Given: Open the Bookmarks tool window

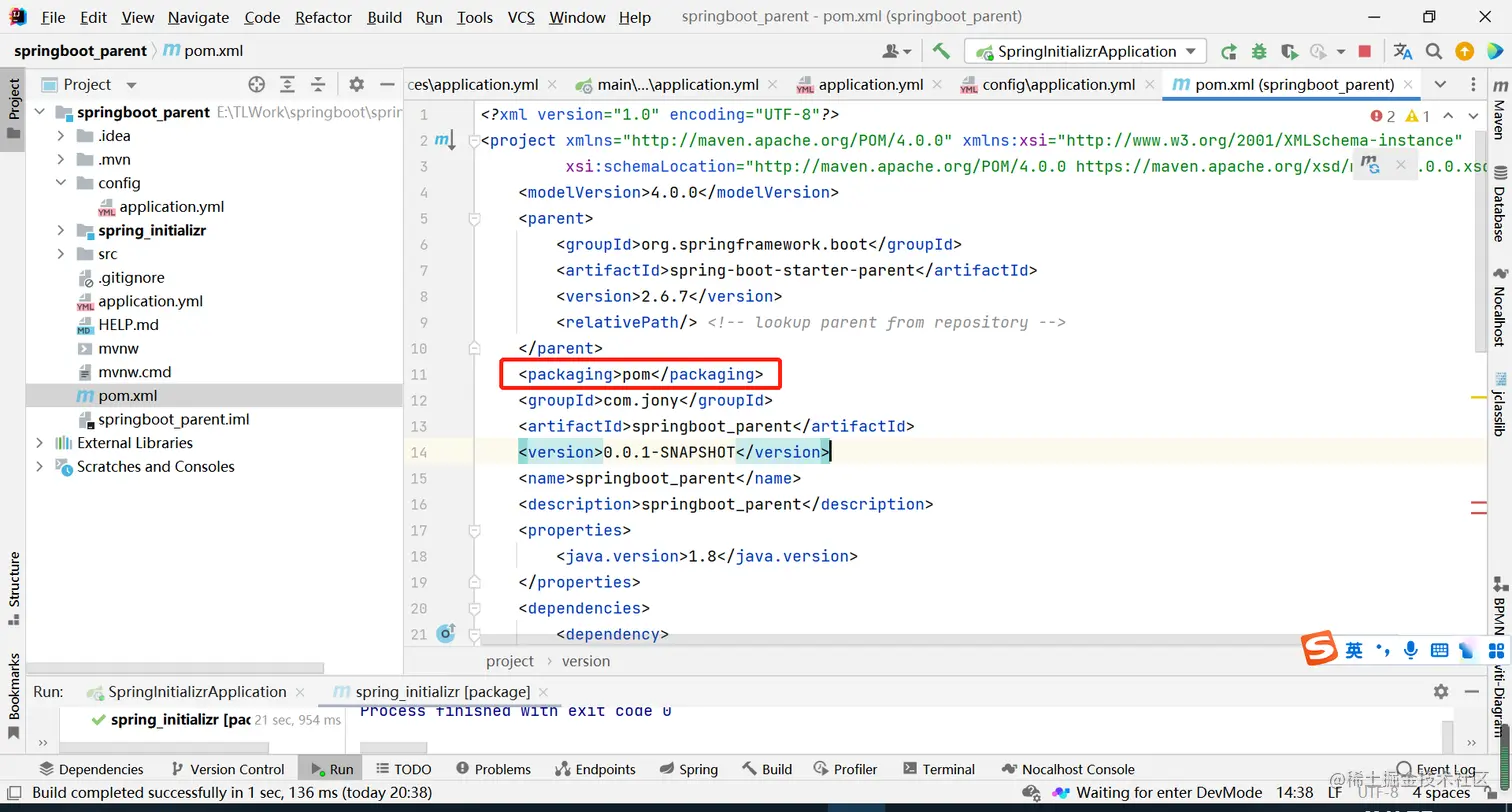Looking at the screenshot, I should point(14,695).
